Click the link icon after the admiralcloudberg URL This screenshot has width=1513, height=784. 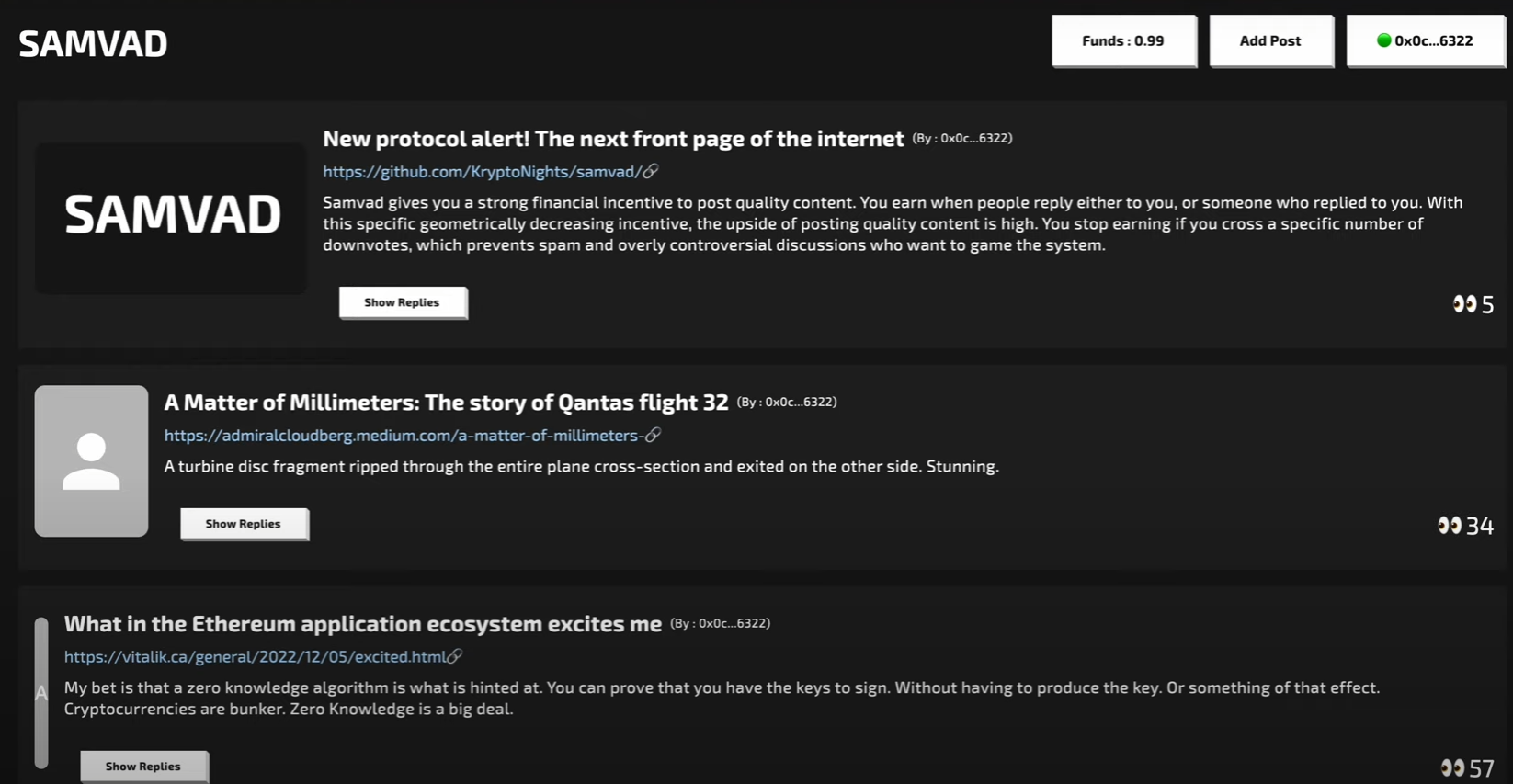point(654,435)
